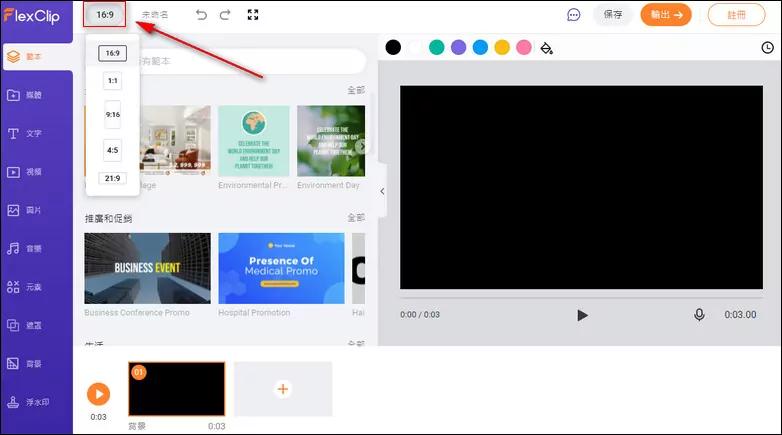Click the 註冊 sign up button
Image resolution: width=782 pixels, height=435 pixels.
pos(736,15)
